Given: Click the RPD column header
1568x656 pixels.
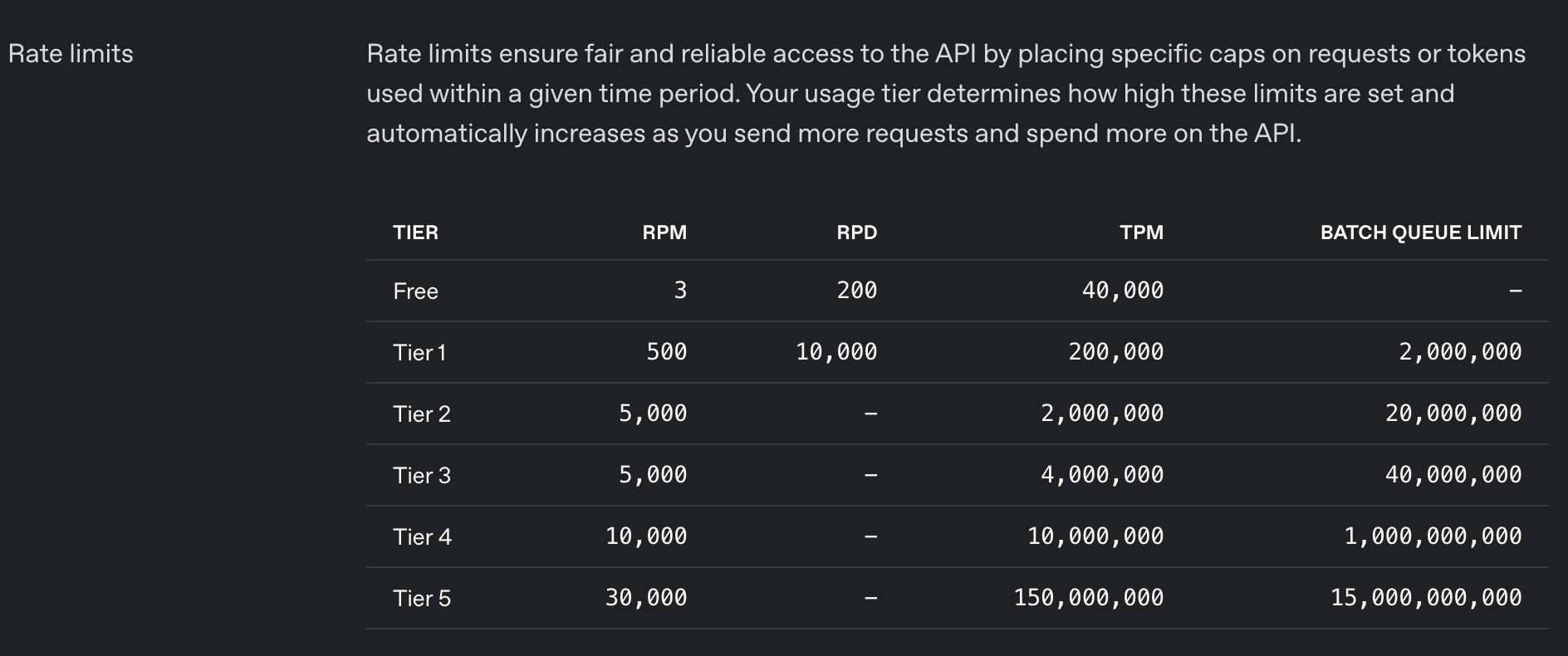Looking at the screenshot, I should (x=857, y=233).
